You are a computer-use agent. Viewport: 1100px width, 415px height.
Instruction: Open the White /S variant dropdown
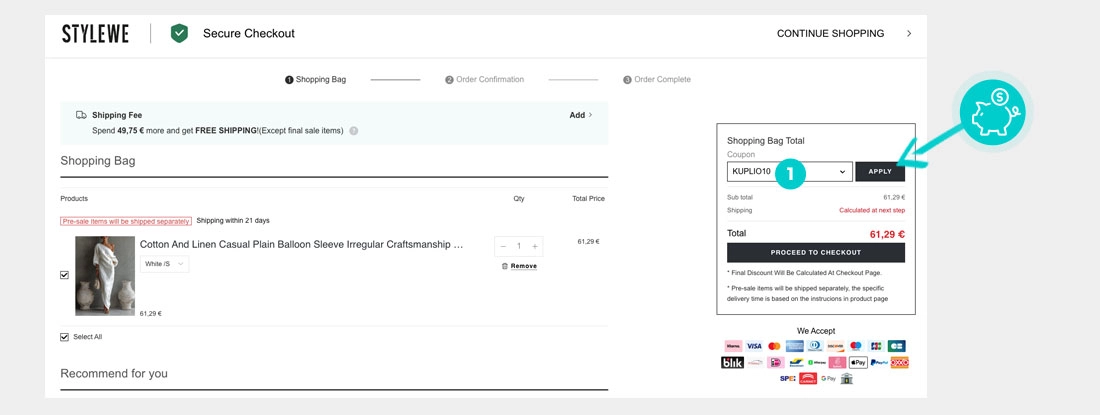click(165, 264)
